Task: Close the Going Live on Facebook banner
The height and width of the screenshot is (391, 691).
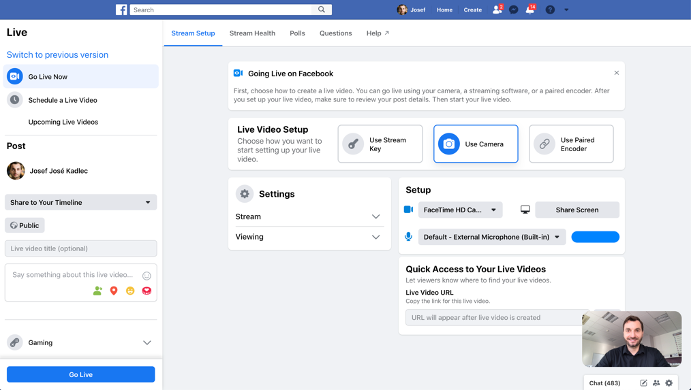Action: [x=617, y=73]
